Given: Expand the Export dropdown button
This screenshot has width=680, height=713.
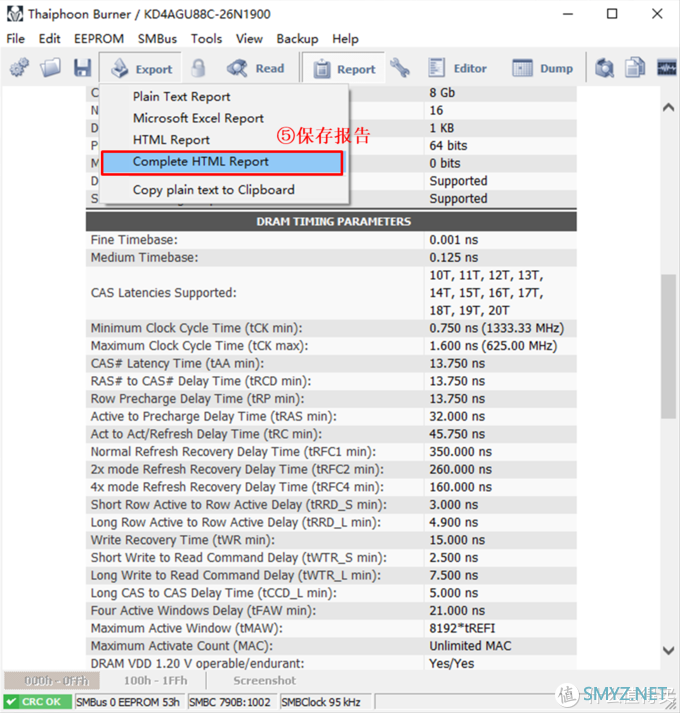Looking at the screenshot, I should (x=141, y=68).
